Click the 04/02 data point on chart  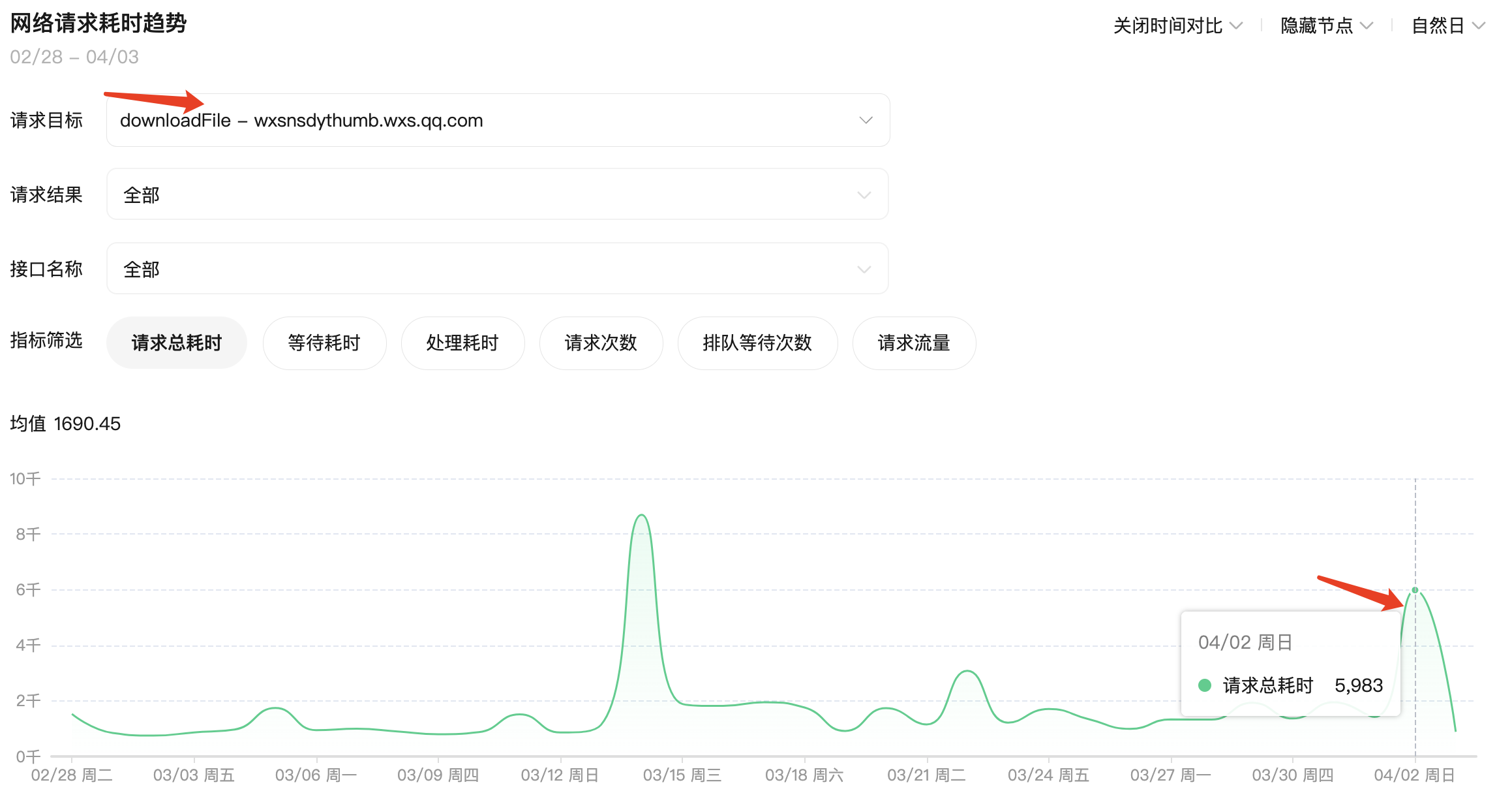(1415, 590)
